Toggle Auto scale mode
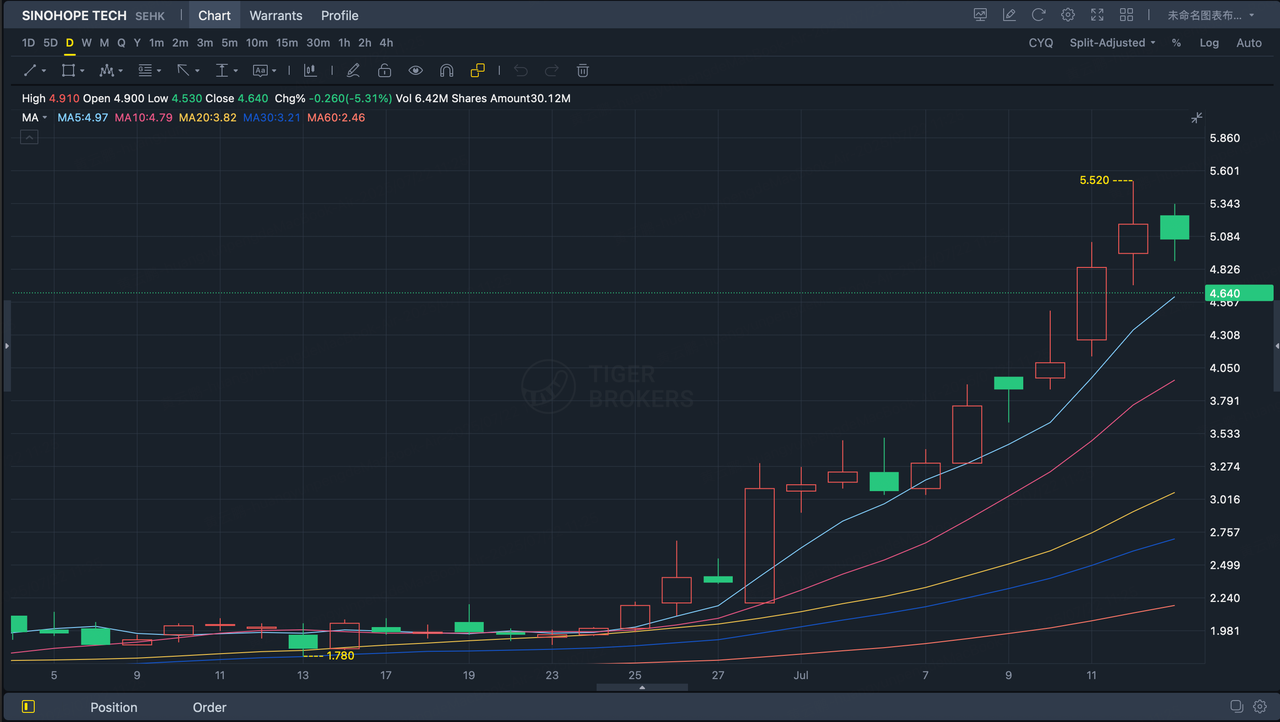Image resolution: width=1280 pixels, height=722 pixels. click(1249, 43)
